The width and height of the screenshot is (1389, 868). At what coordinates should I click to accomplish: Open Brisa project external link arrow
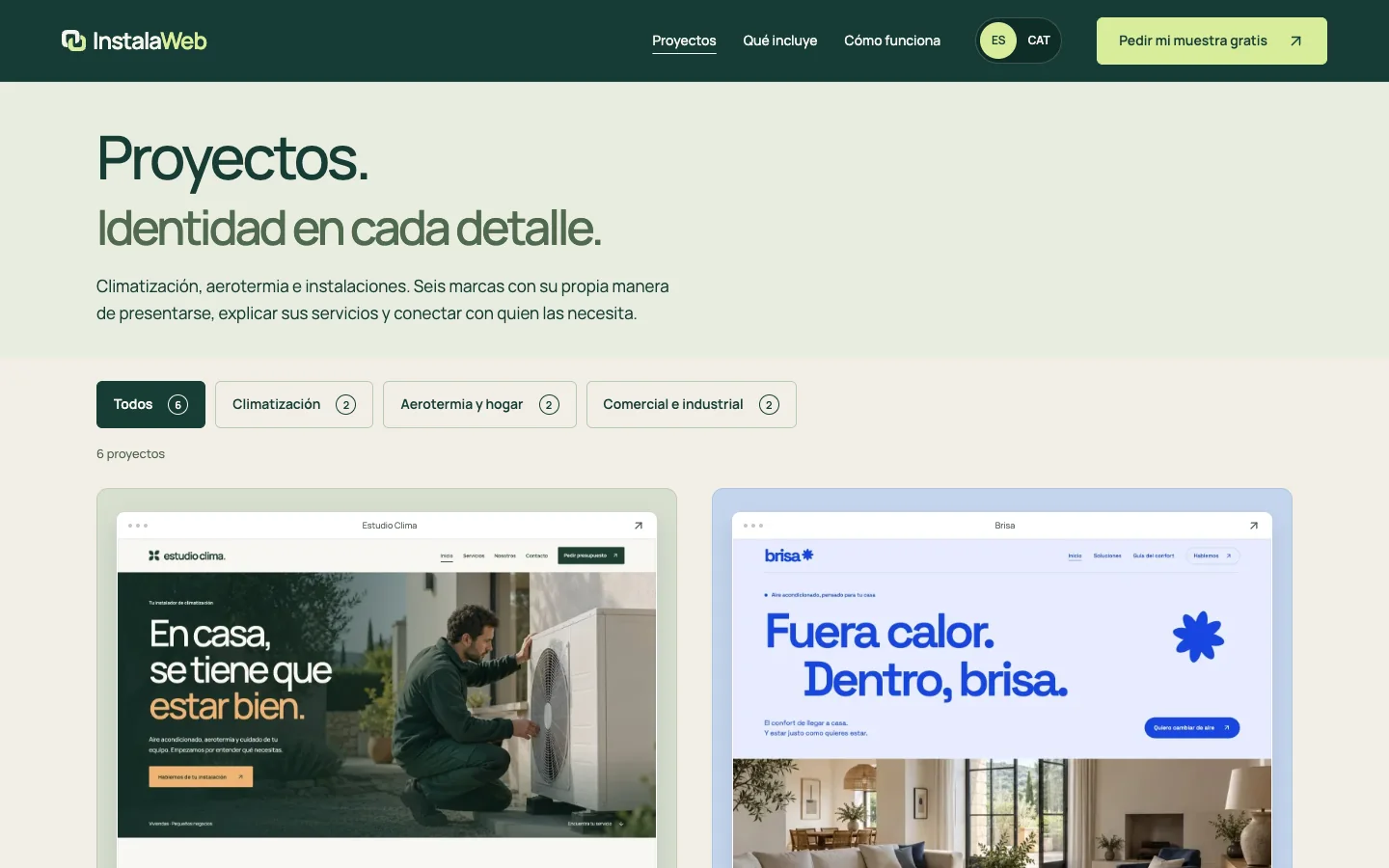[x=1253, y=526]
